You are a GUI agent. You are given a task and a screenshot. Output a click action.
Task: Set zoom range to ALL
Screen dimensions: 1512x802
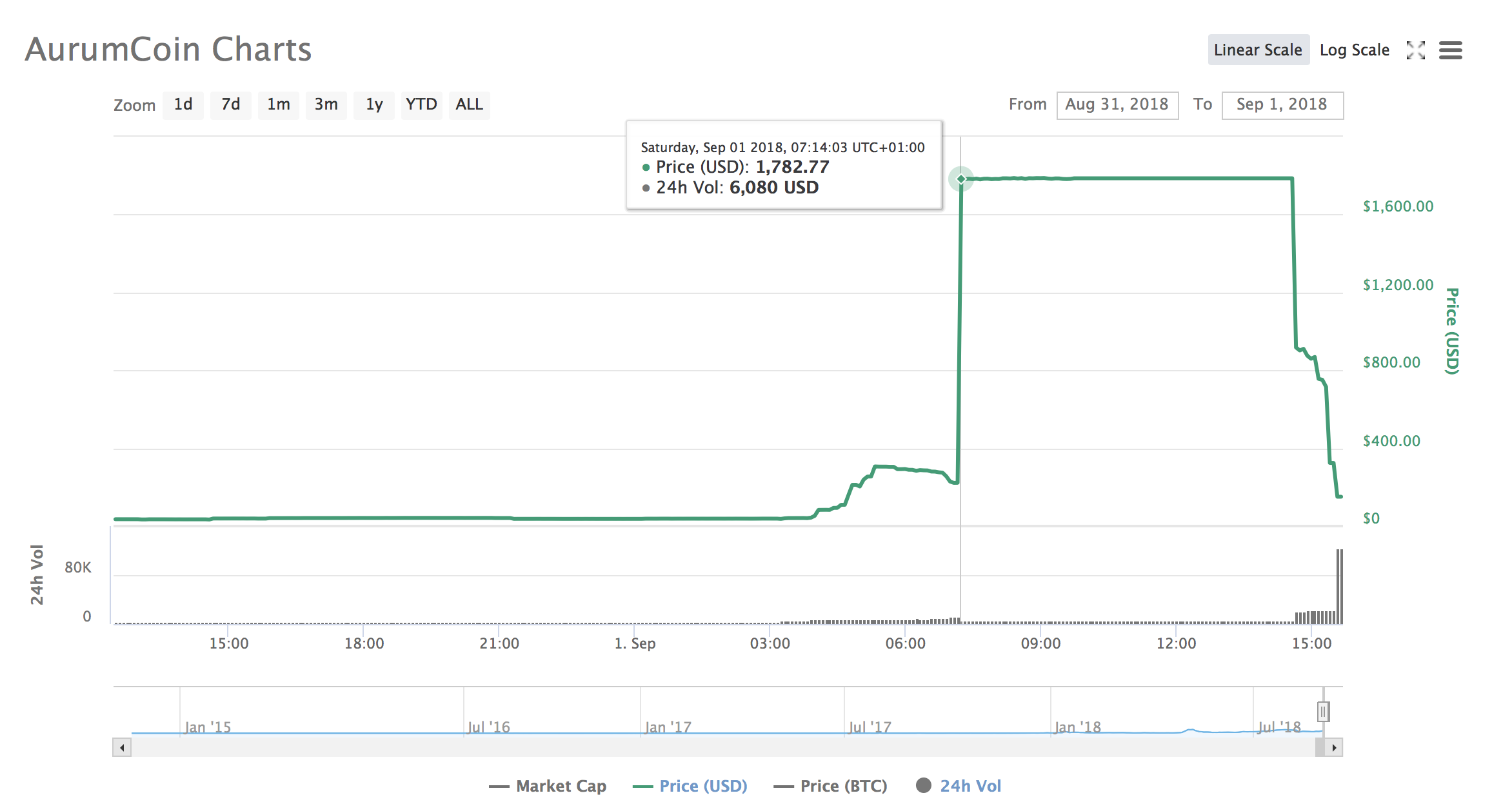click(x=470, y=104)
